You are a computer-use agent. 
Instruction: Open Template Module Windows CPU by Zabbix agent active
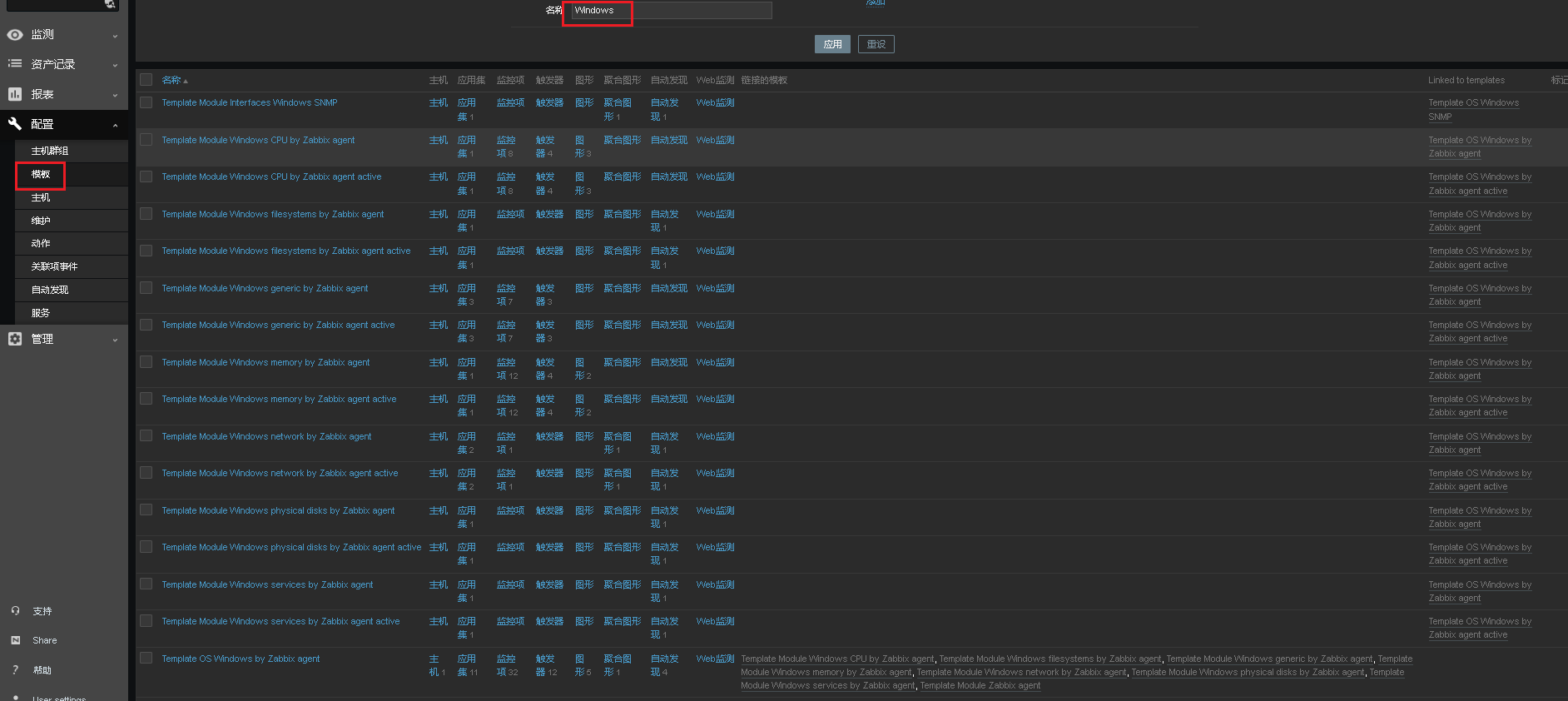click(x=271, y=176)
